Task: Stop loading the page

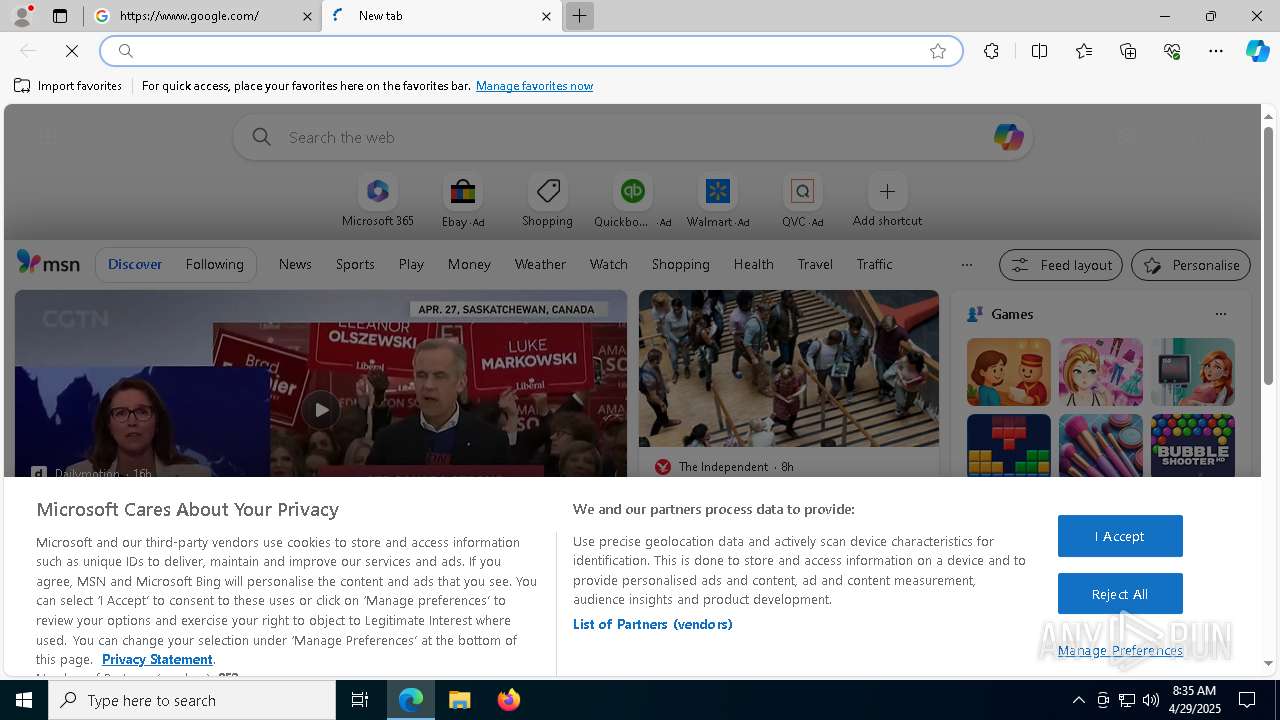Action: [x=72, y=51]
